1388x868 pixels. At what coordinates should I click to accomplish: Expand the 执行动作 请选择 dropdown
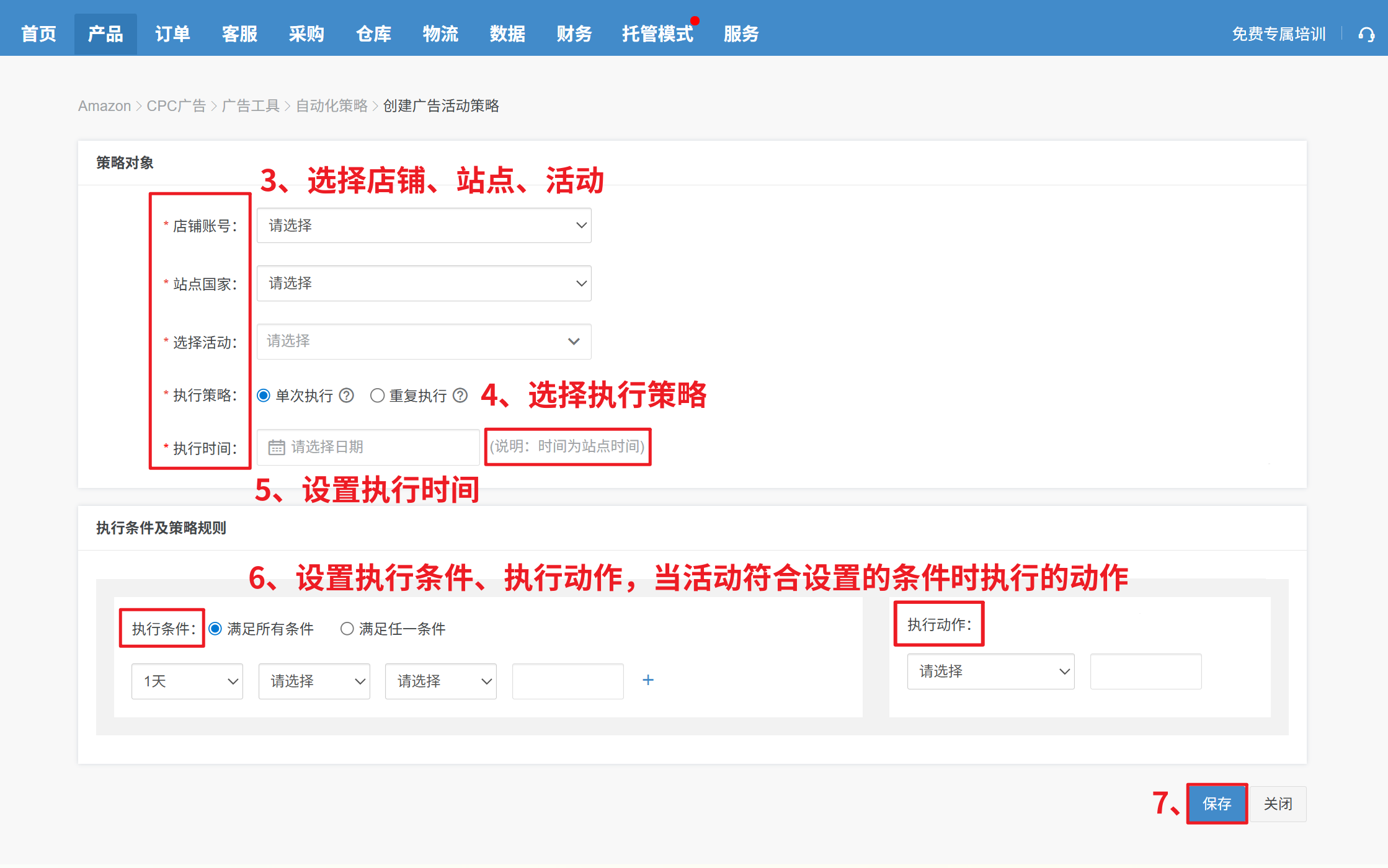(990, 671)
